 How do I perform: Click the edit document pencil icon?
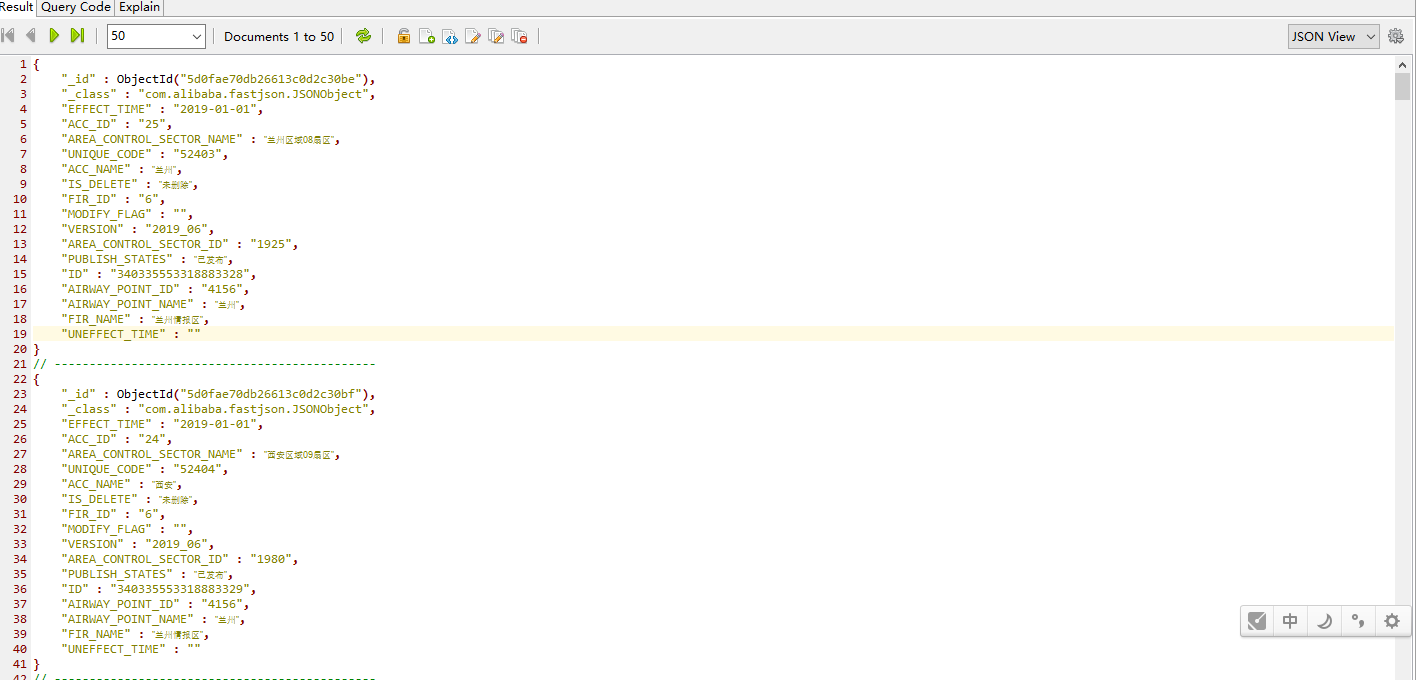pyautogui.click(x=472, y=36)
